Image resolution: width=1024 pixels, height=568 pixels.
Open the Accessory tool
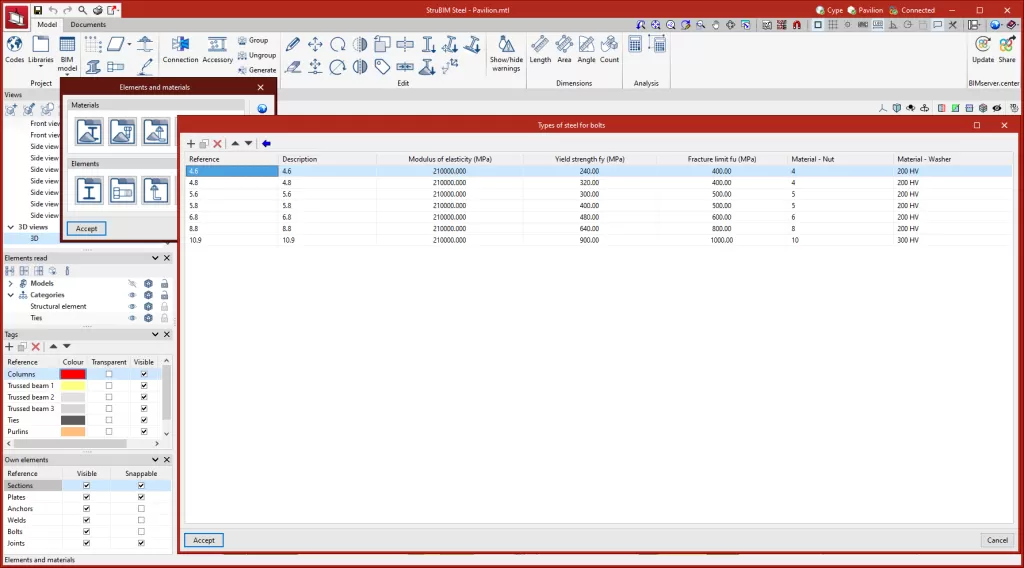tap(217, 46)
